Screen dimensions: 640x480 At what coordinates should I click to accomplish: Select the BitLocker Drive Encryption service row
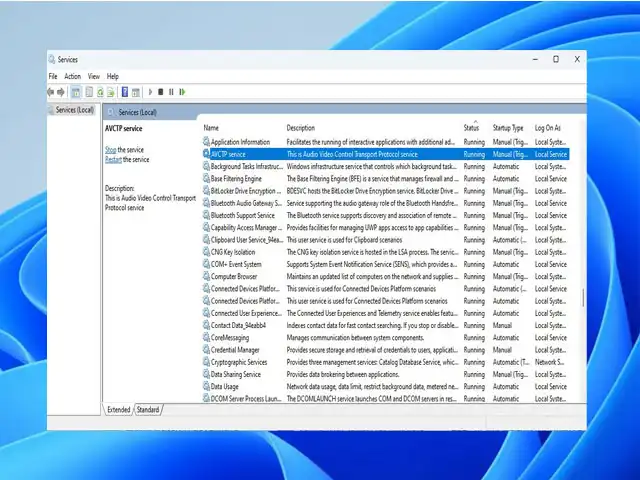click(x=386, y=191)
